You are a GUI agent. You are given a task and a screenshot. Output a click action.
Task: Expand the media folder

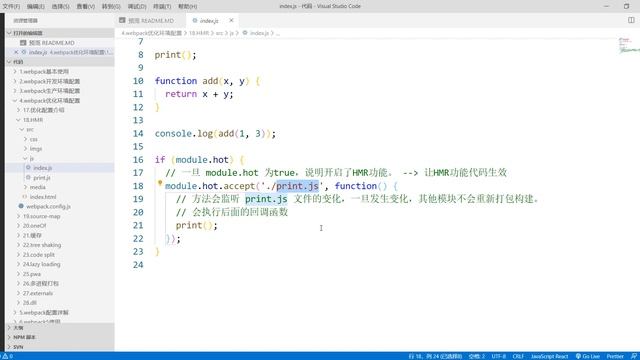coord(60,187)
